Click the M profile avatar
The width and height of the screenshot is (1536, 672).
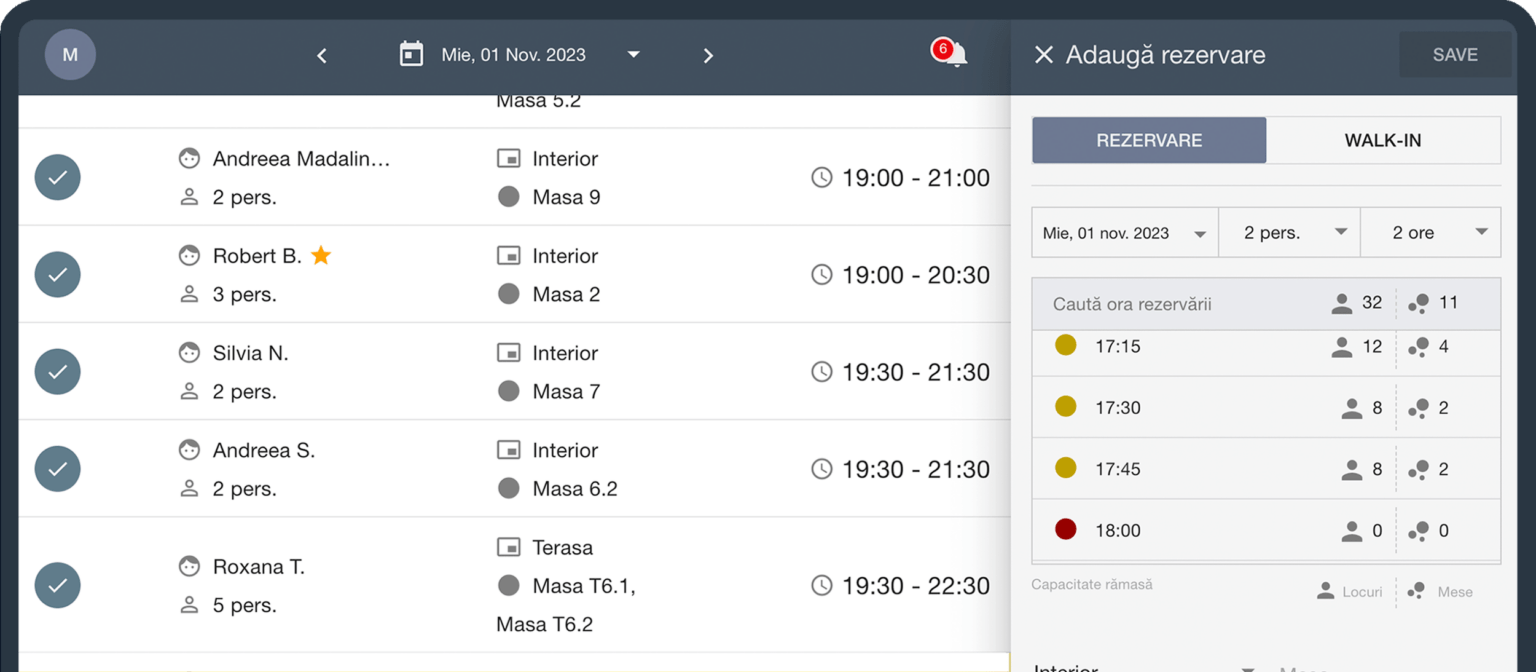(x=70, y=55)
